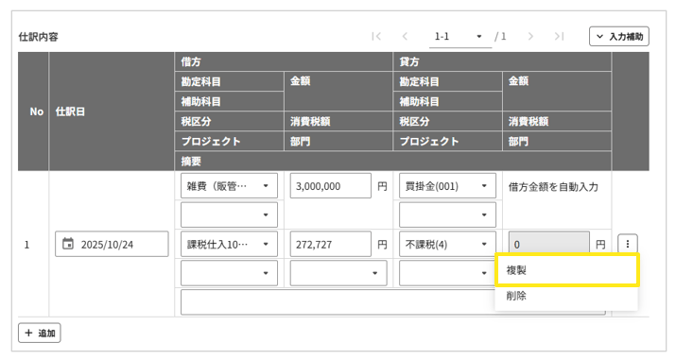Open the 1-1 page range dropdown
Viewport: 676px width, 360px height.
(460, 37)
